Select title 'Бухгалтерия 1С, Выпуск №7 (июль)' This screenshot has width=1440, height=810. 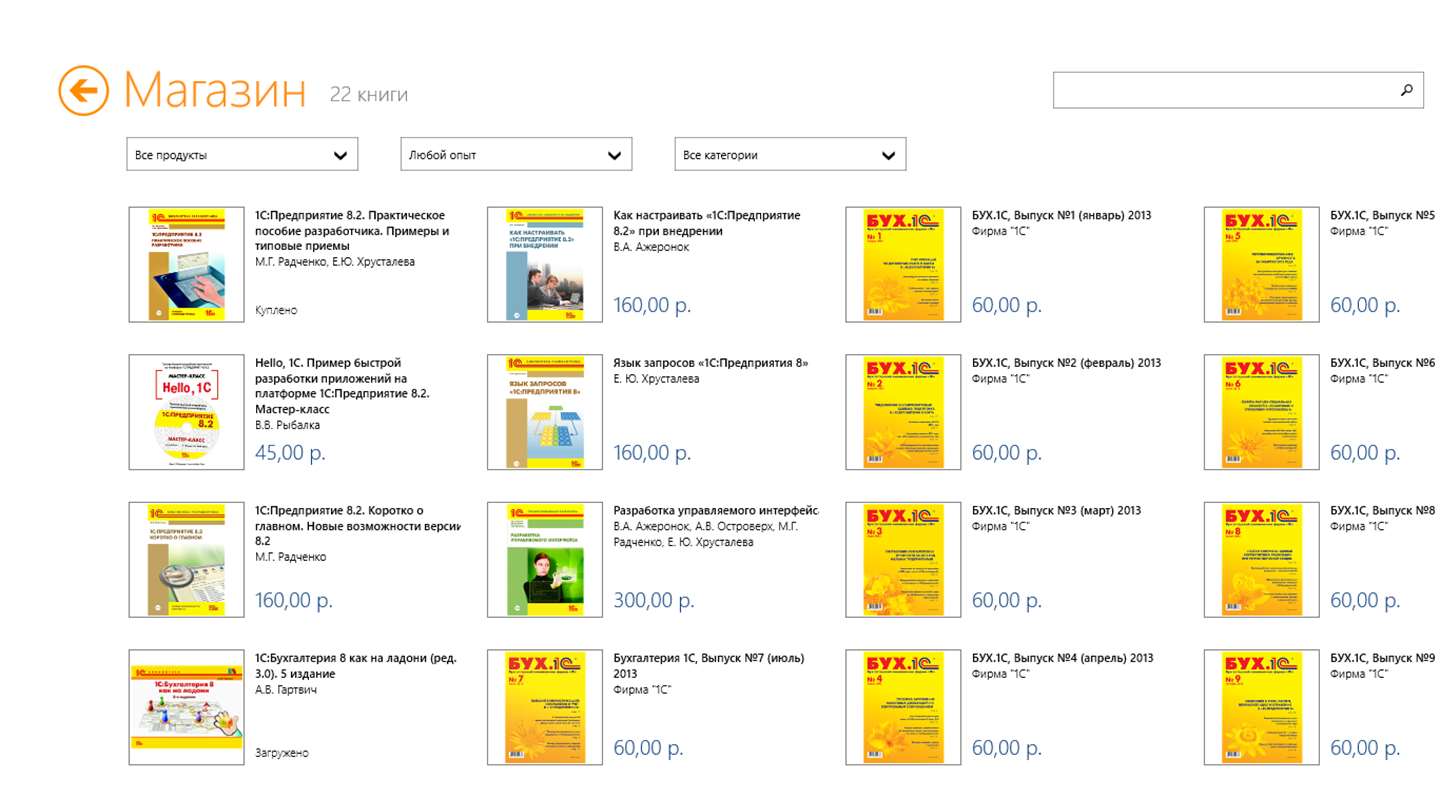tap(709, 666)
